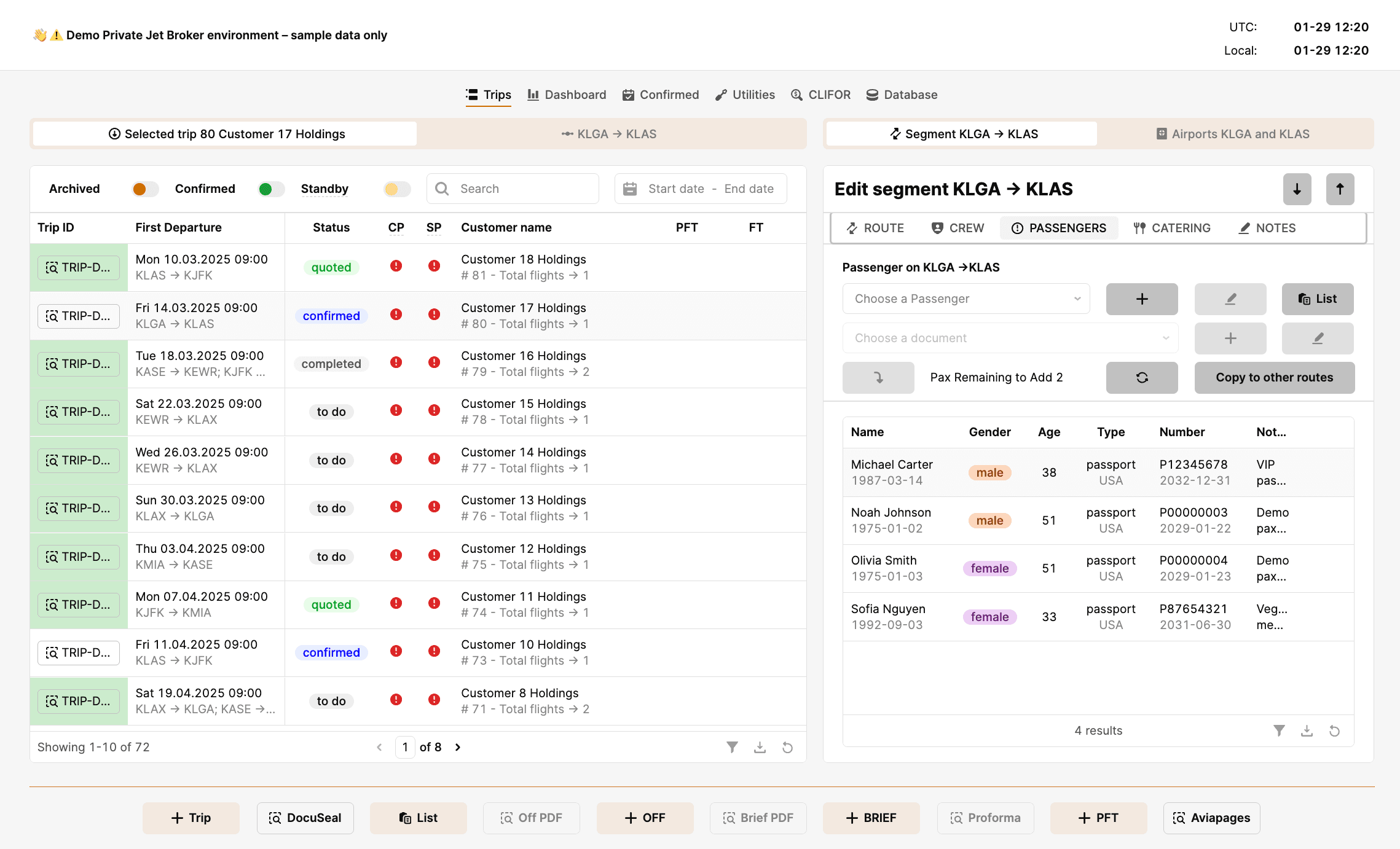
Task: Go to next page of trips
Action: (458, 747)
